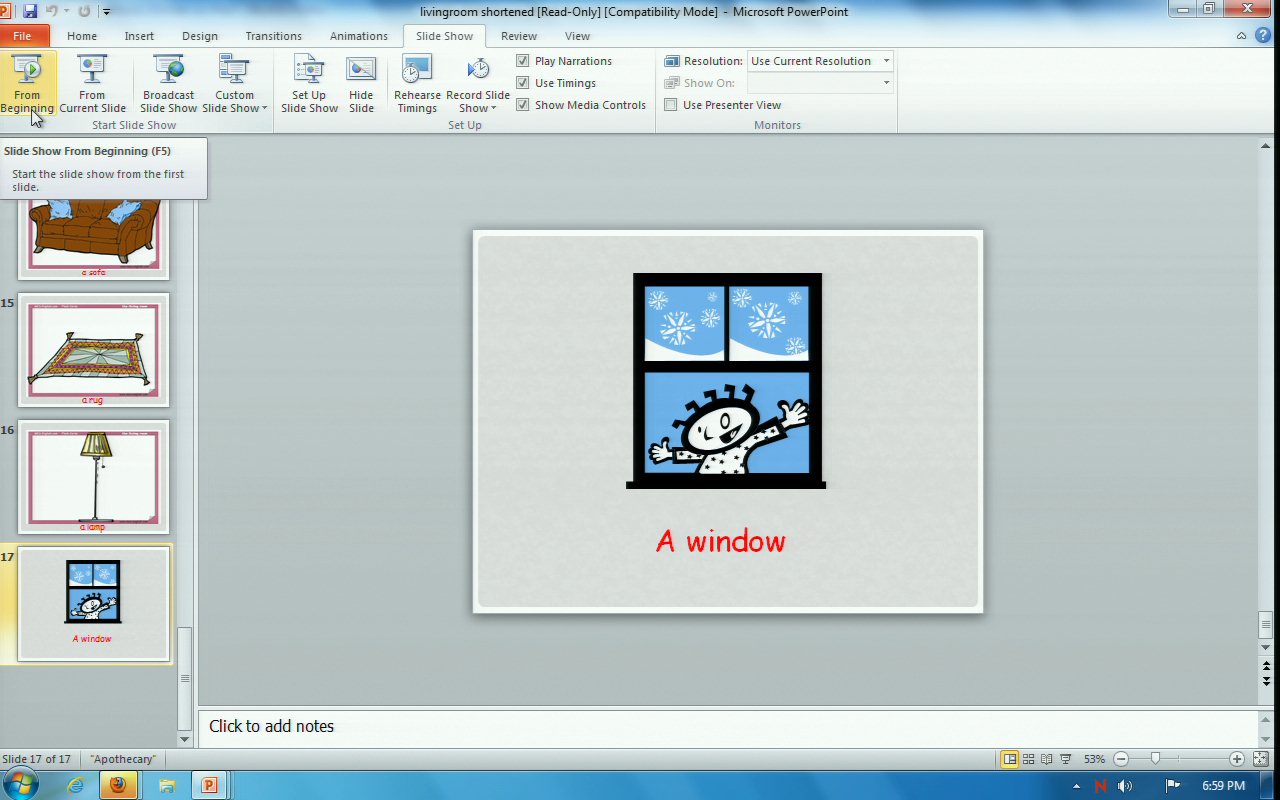This screenshot has width=1280, height=800.
Task: Toggle the Use Timings checkbox
Action: pyautogui.click(x=523, y=83)
